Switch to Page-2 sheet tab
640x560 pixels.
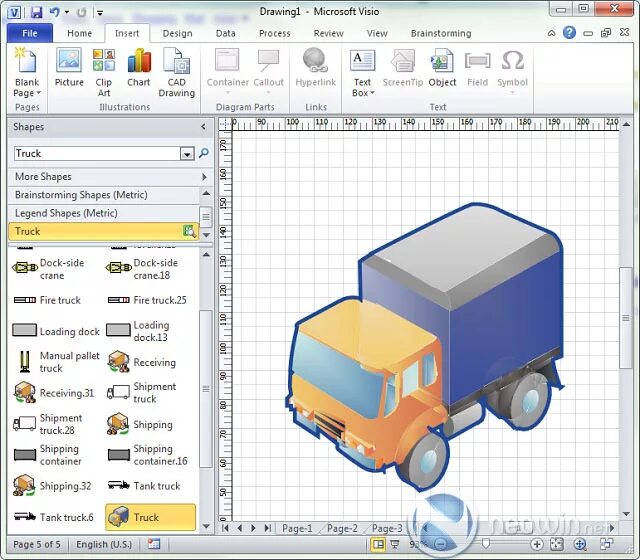click(x=342, y=528)
